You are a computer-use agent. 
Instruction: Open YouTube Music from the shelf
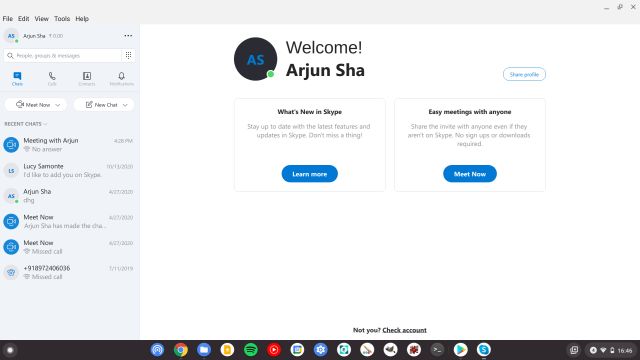coord(273,350)
